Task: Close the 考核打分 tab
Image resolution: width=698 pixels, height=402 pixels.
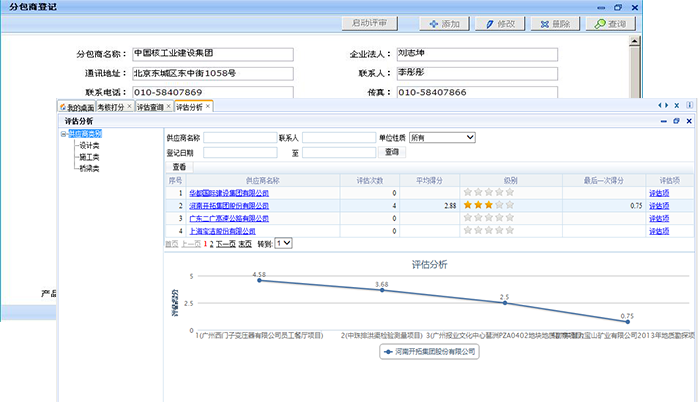Action: coord(130,106)
